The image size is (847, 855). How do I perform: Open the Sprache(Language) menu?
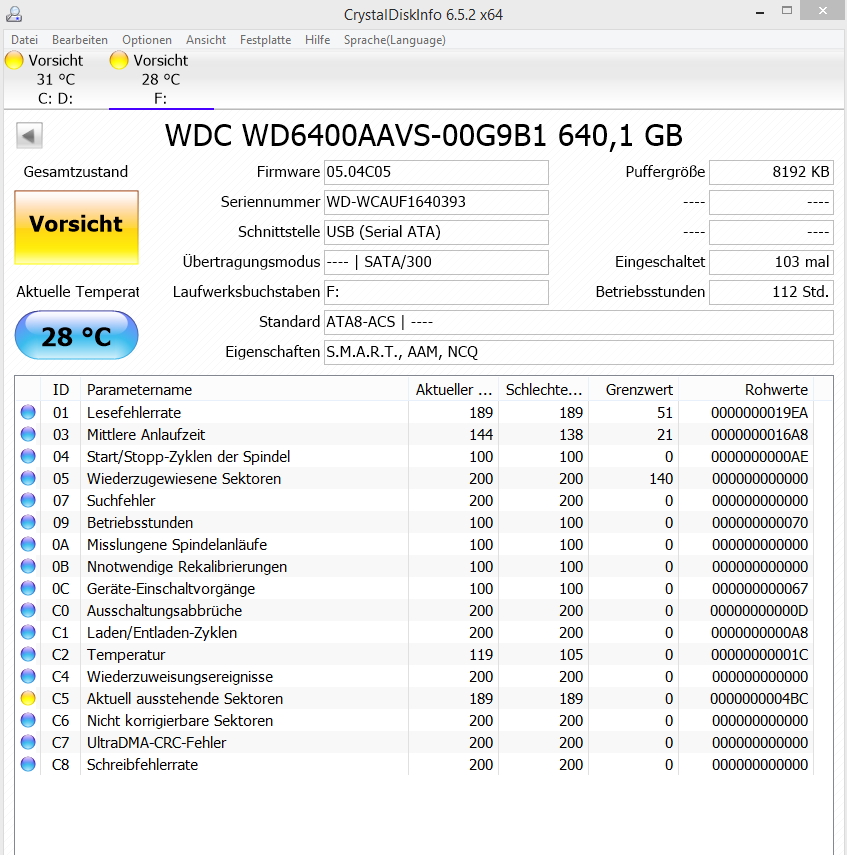click(x=394, y=40)
